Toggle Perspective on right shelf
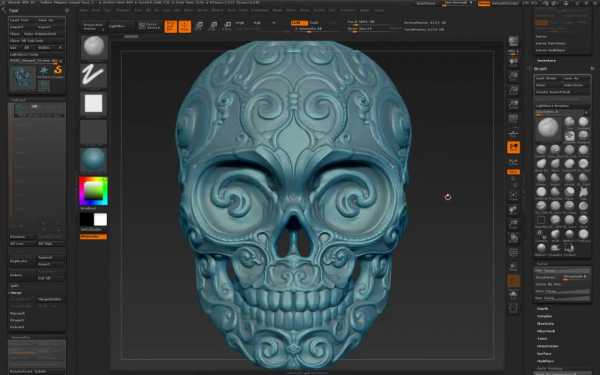 (513, 118)
